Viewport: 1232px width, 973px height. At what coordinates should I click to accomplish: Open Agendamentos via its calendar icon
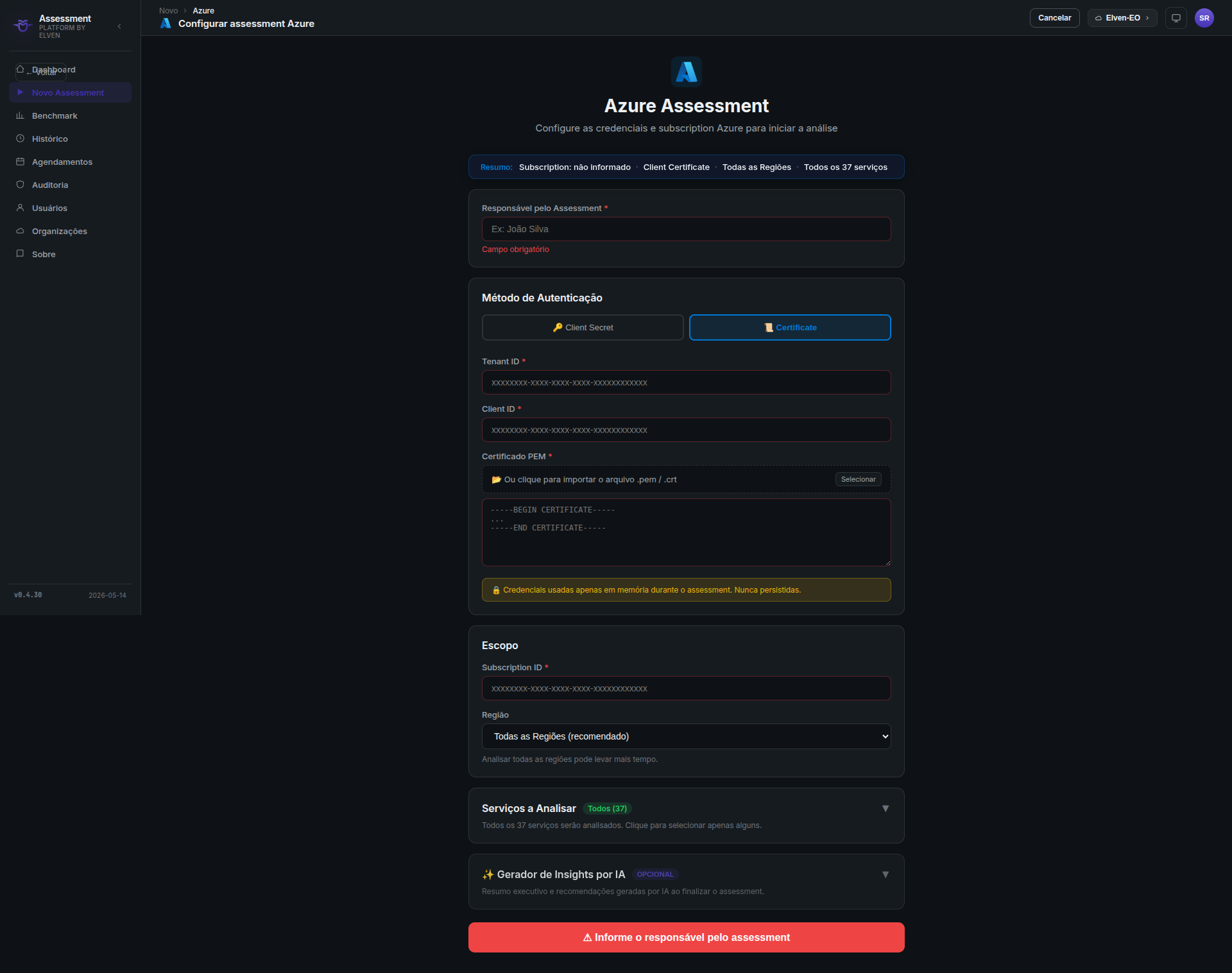coord(20,162)
